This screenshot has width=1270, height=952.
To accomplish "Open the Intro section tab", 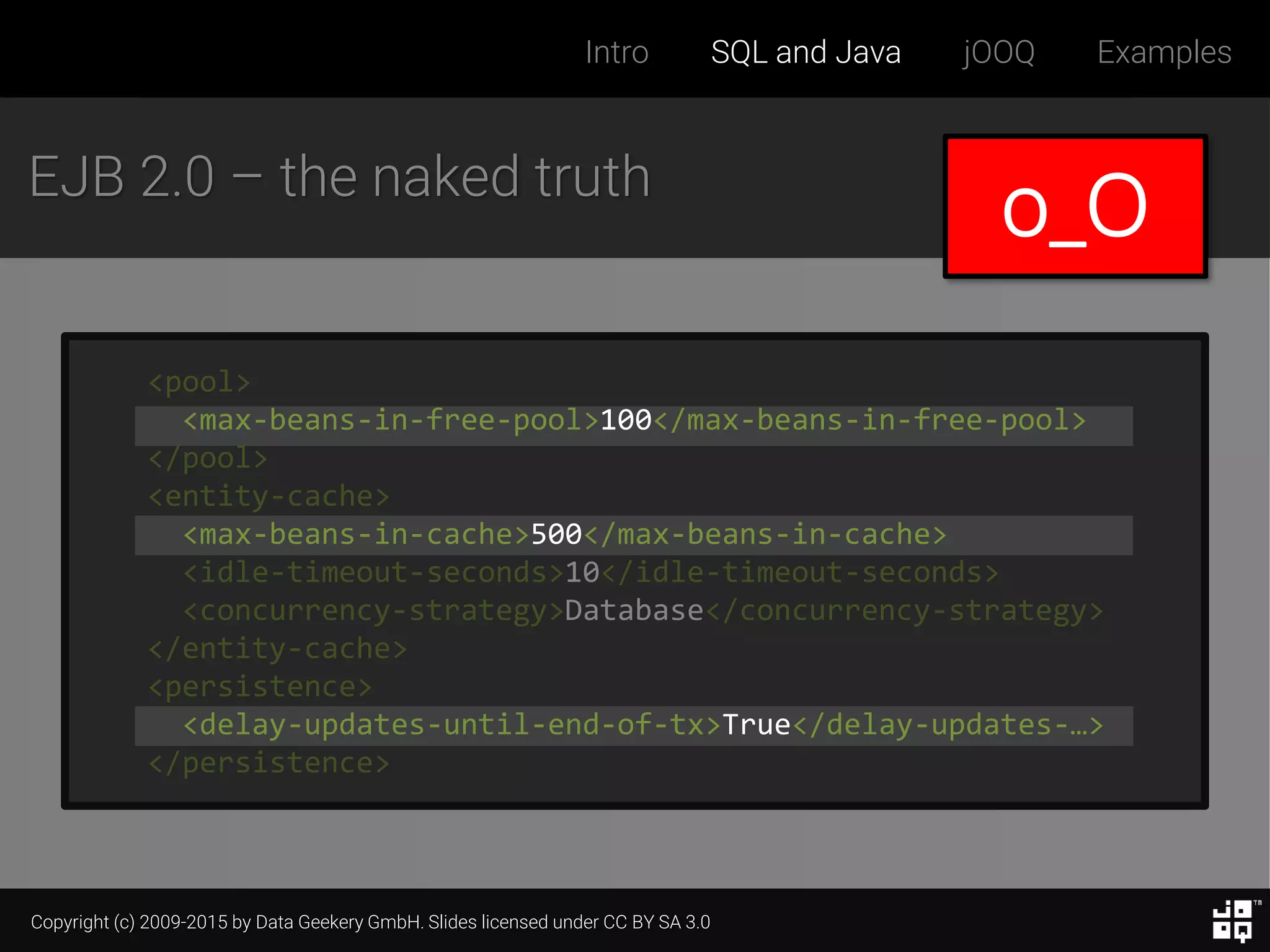I will [616, 52].
